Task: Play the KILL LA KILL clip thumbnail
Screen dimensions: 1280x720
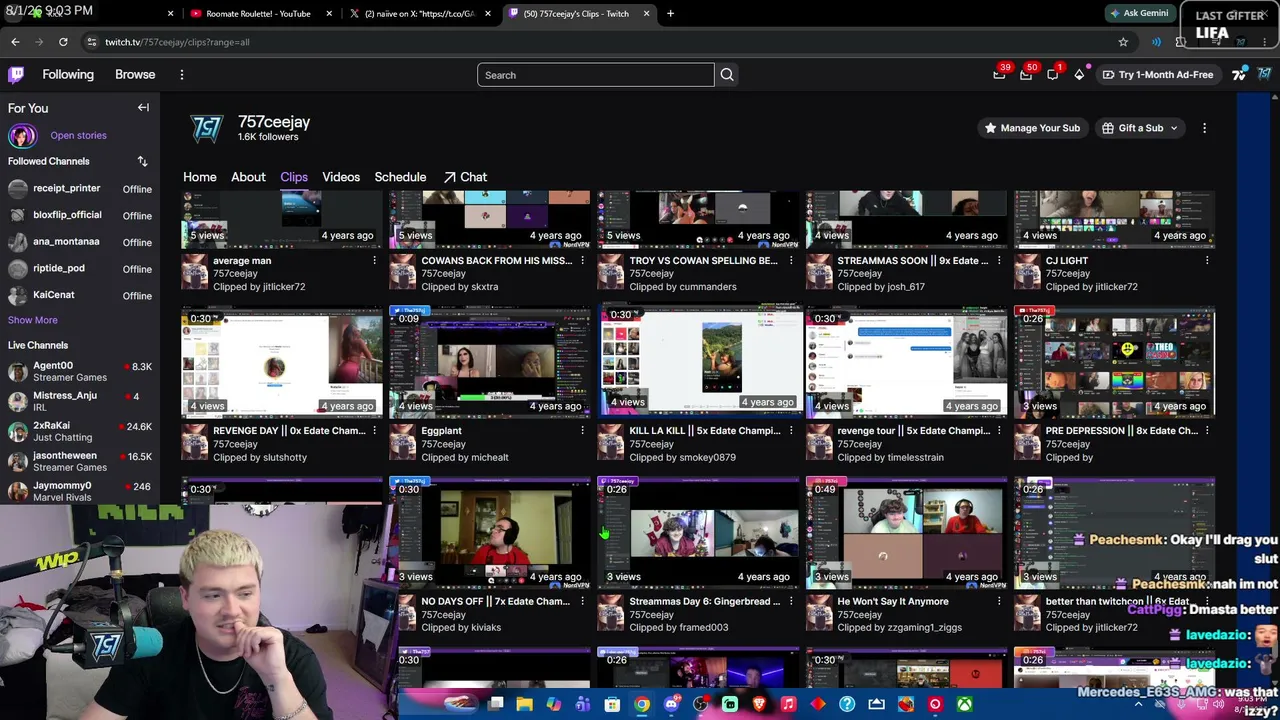Action: (x=698, y=362)
